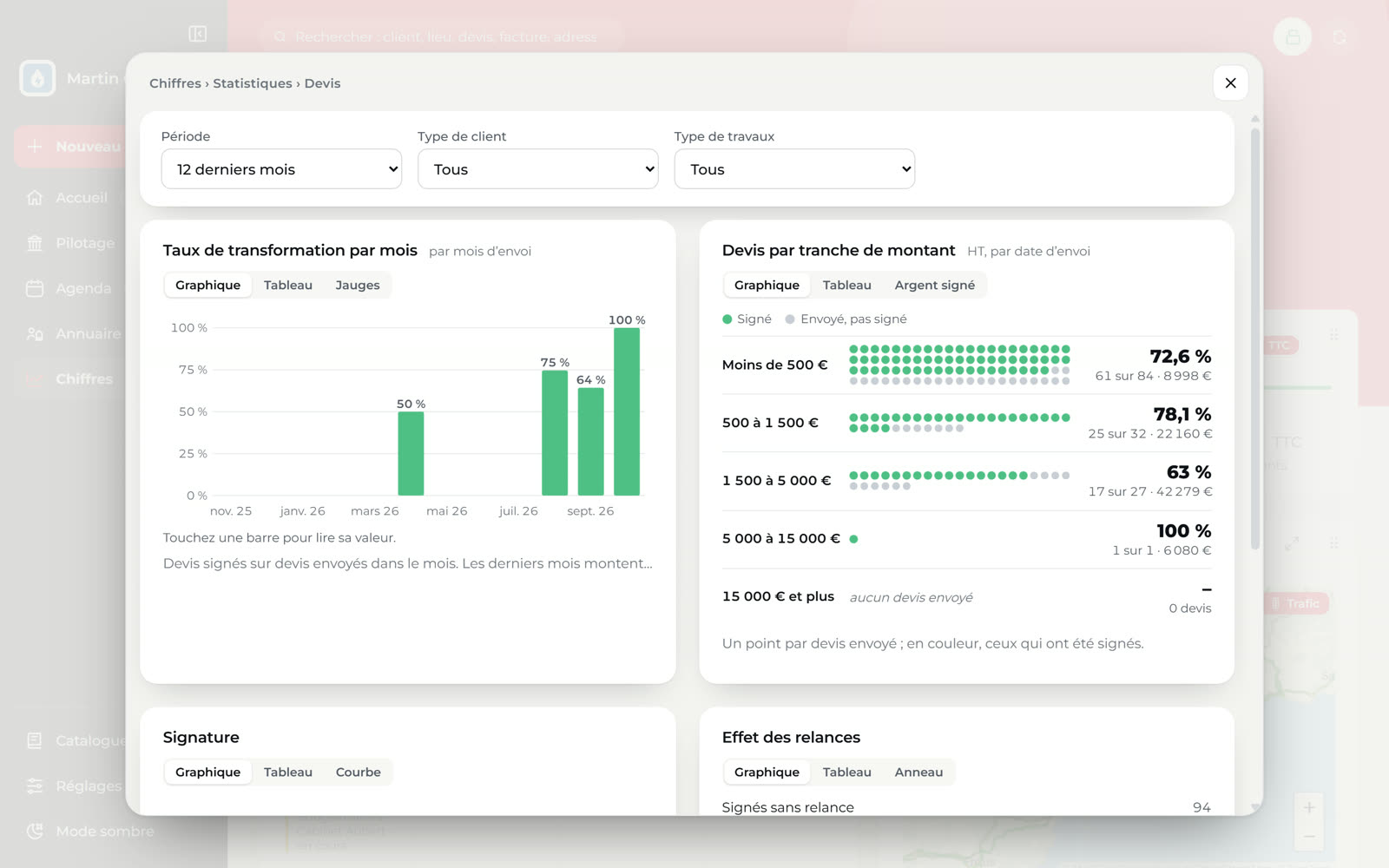Click the 50 % bar in chart

(411, 453)
